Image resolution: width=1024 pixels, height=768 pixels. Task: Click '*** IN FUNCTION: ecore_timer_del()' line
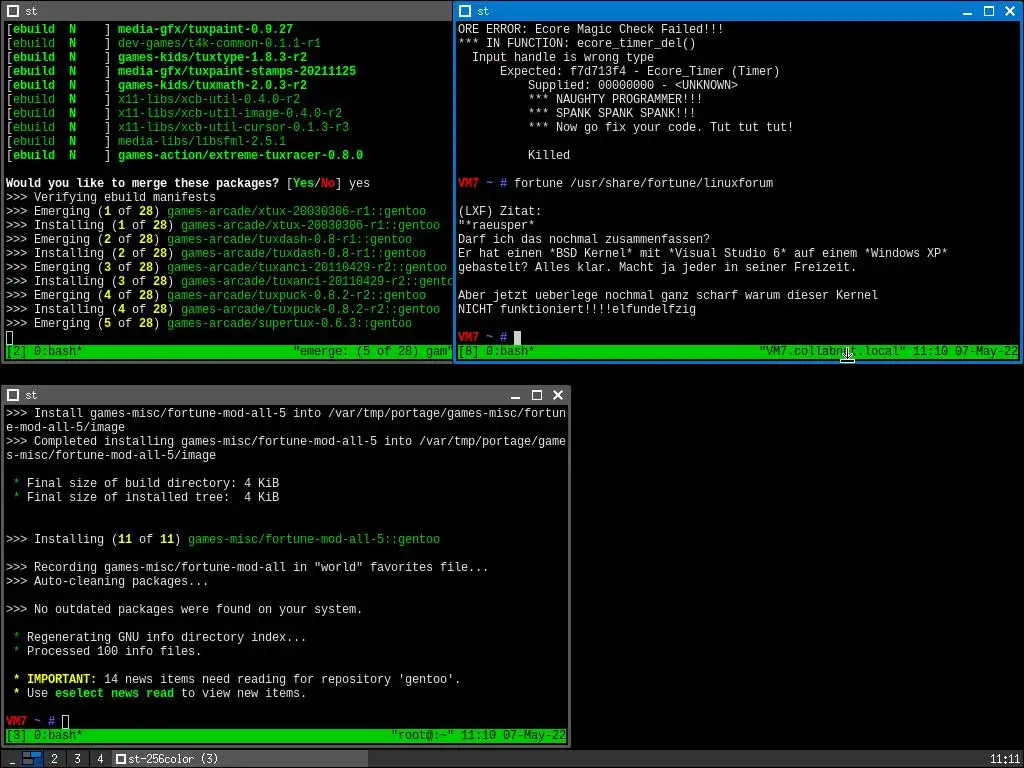(577, 43)
